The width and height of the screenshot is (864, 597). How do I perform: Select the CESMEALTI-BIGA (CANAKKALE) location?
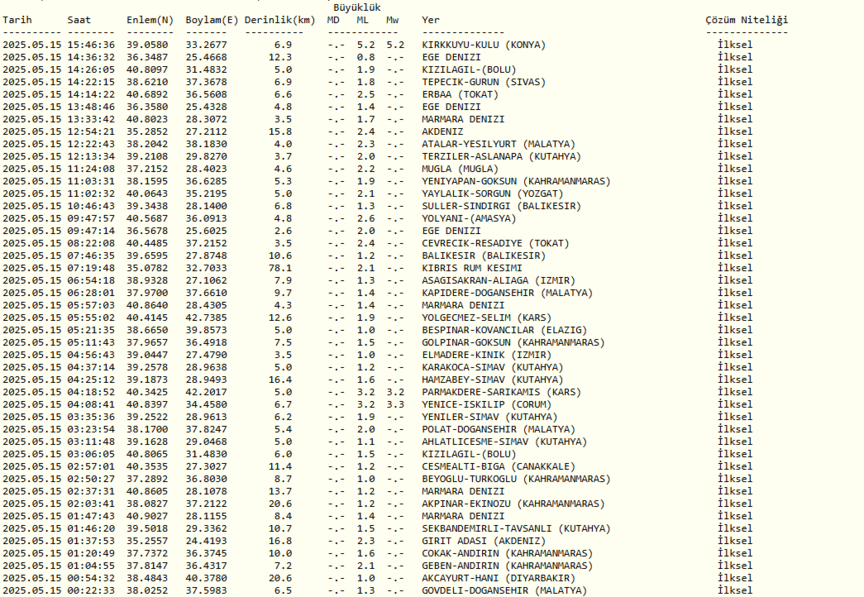click(x=497, y=466)
